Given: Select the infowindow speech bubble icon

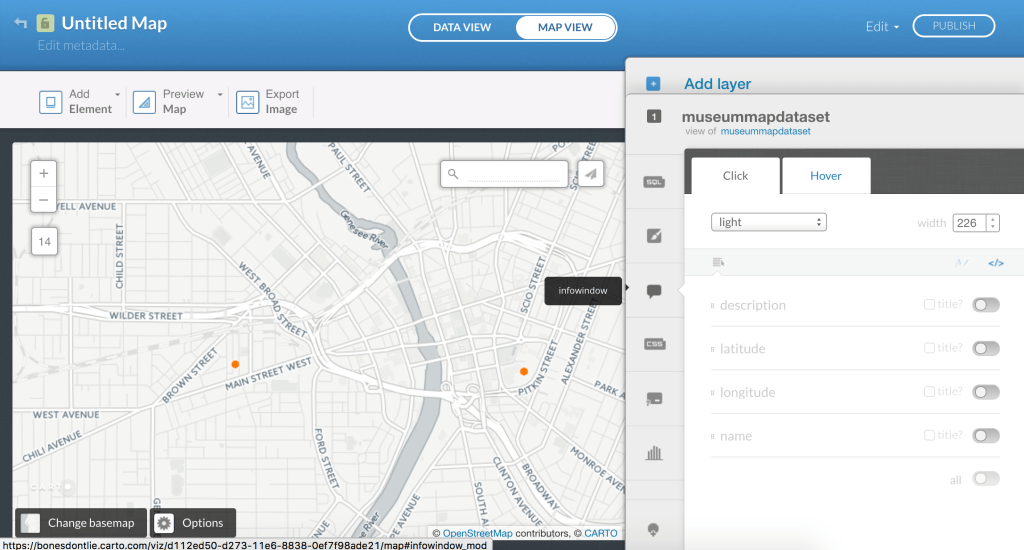Looking at the screenshot, I should [654, 291].
